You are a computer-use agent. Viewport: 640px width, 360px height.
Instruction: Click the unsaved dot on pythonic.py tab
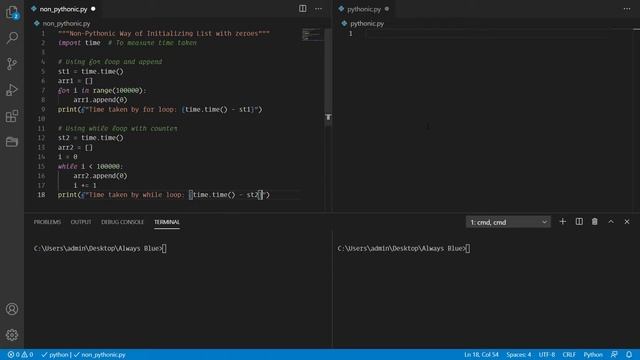coord(387,9)
